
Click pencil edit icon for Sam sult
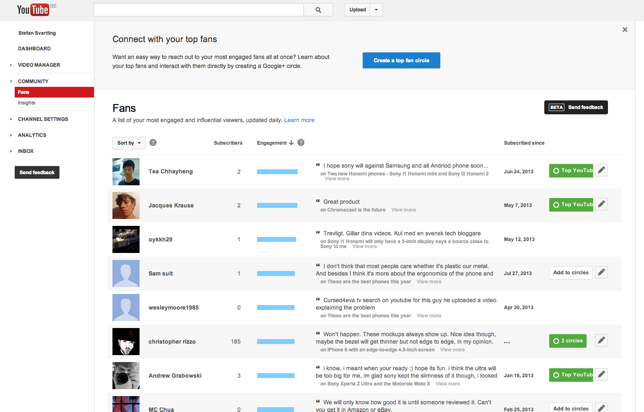pyautogui.click(x=602, y=273)
